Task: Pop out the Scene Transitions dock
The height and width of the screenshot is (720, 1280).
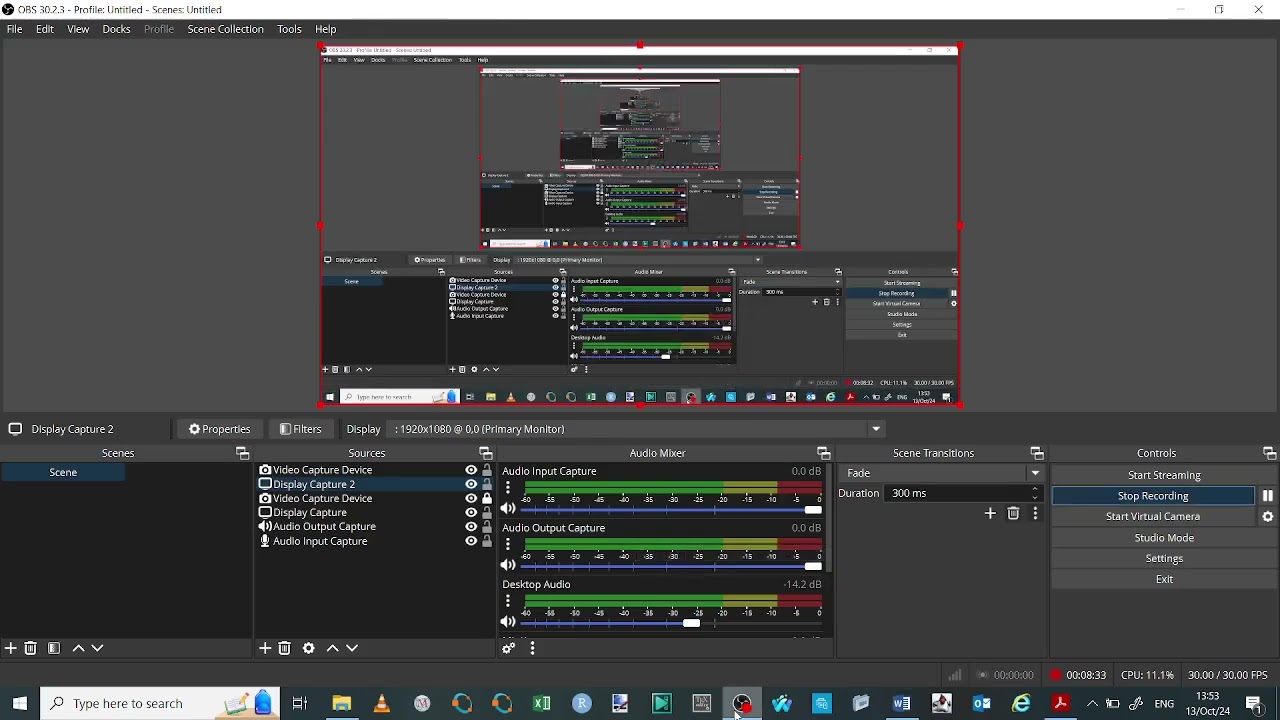Action: tap(1037, 454)
